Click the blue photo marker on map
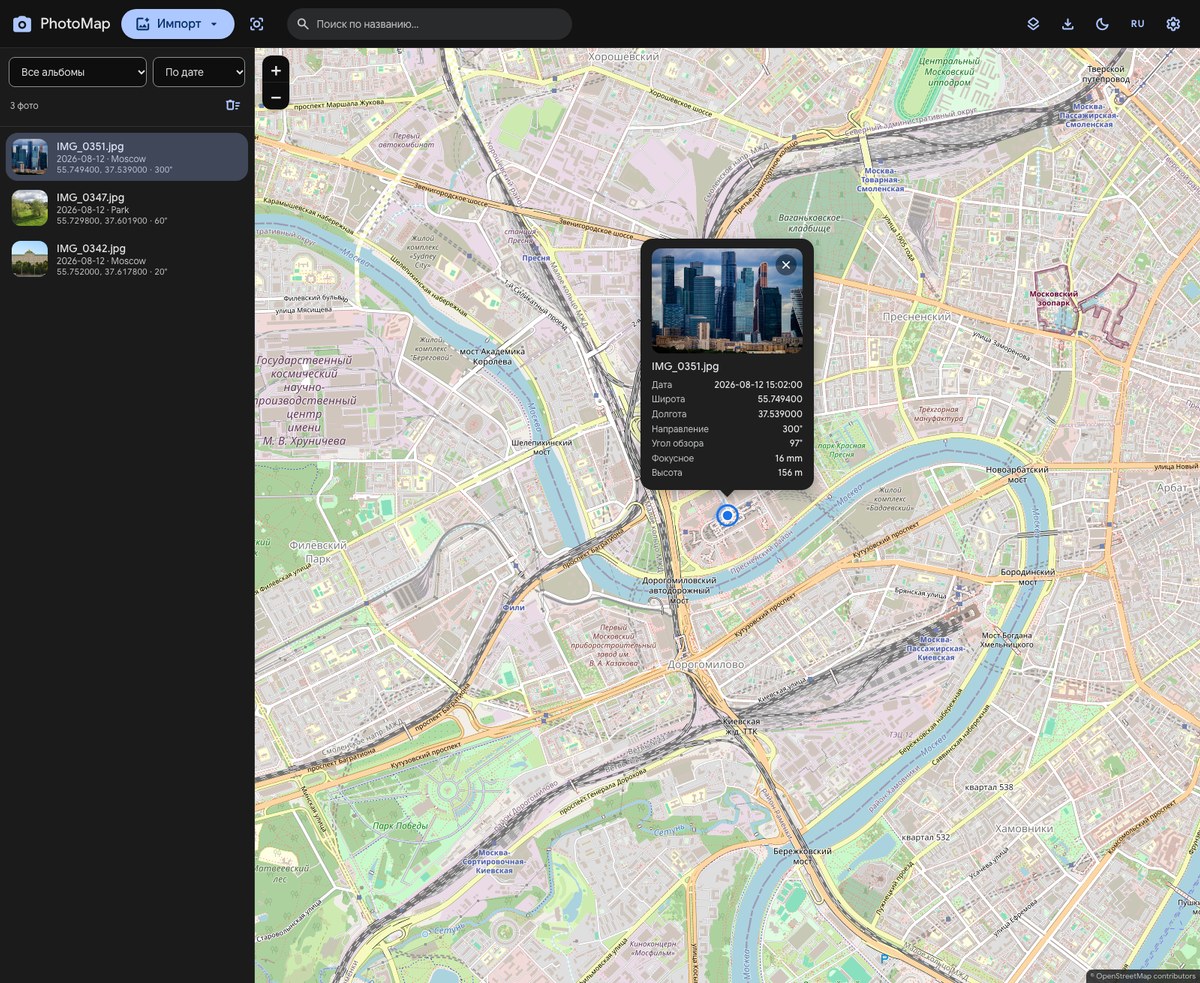The width and height of the screenshot is (1200, 983). [727, 516]
